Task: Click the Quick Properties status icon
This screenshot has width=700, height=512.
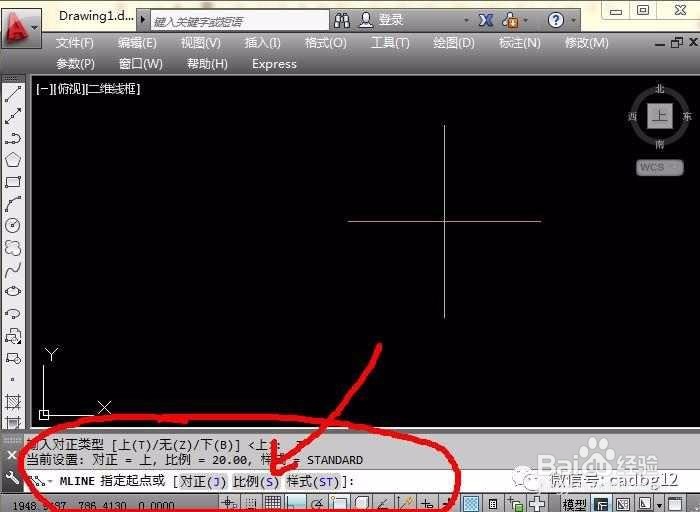Action: (x=493, y=504)
